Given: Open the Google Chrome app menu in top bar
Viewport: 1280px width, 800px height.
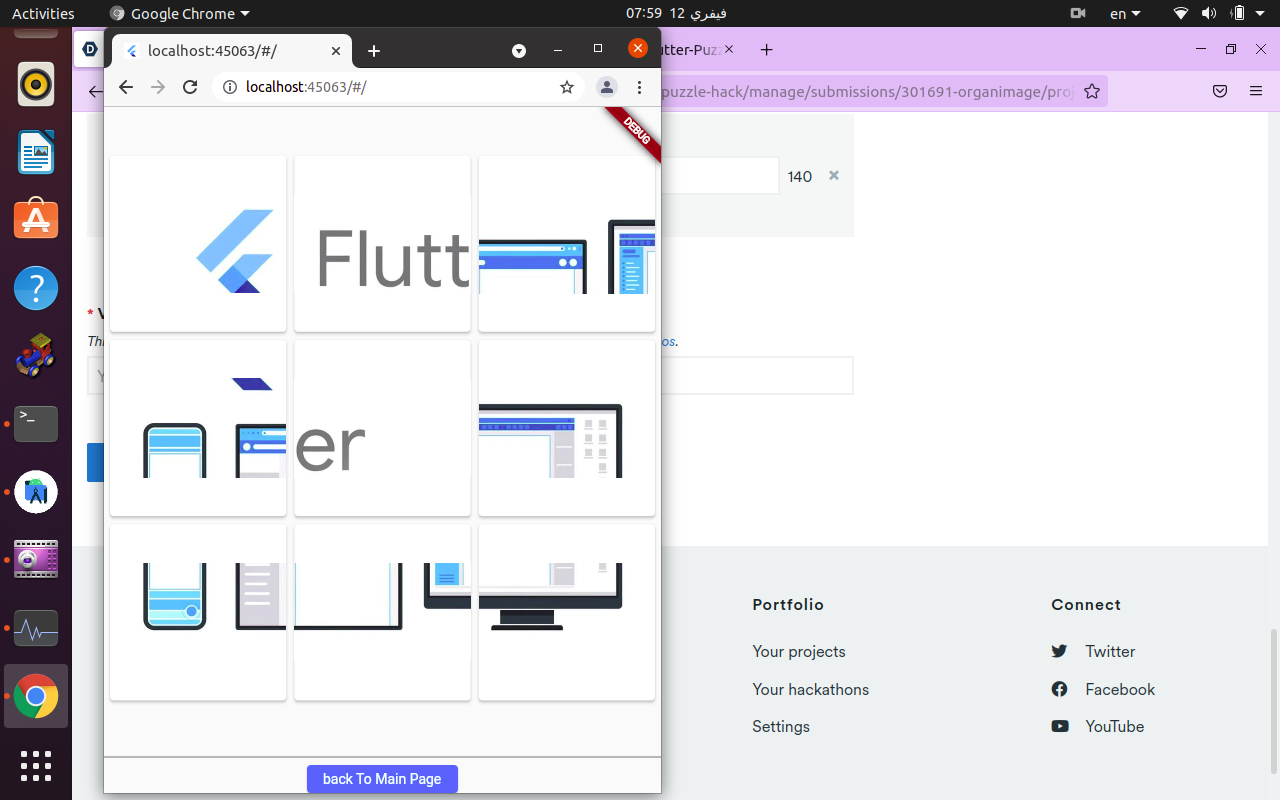Looking at the screenshot, I should pyautogui.click(x=180, y=13).
